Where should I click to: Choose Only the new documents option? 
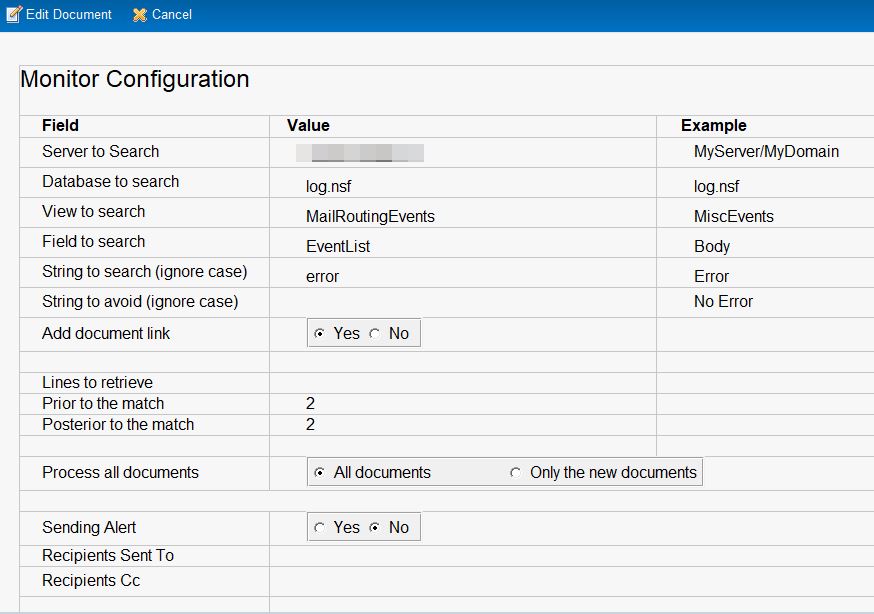tap(515, 473)
